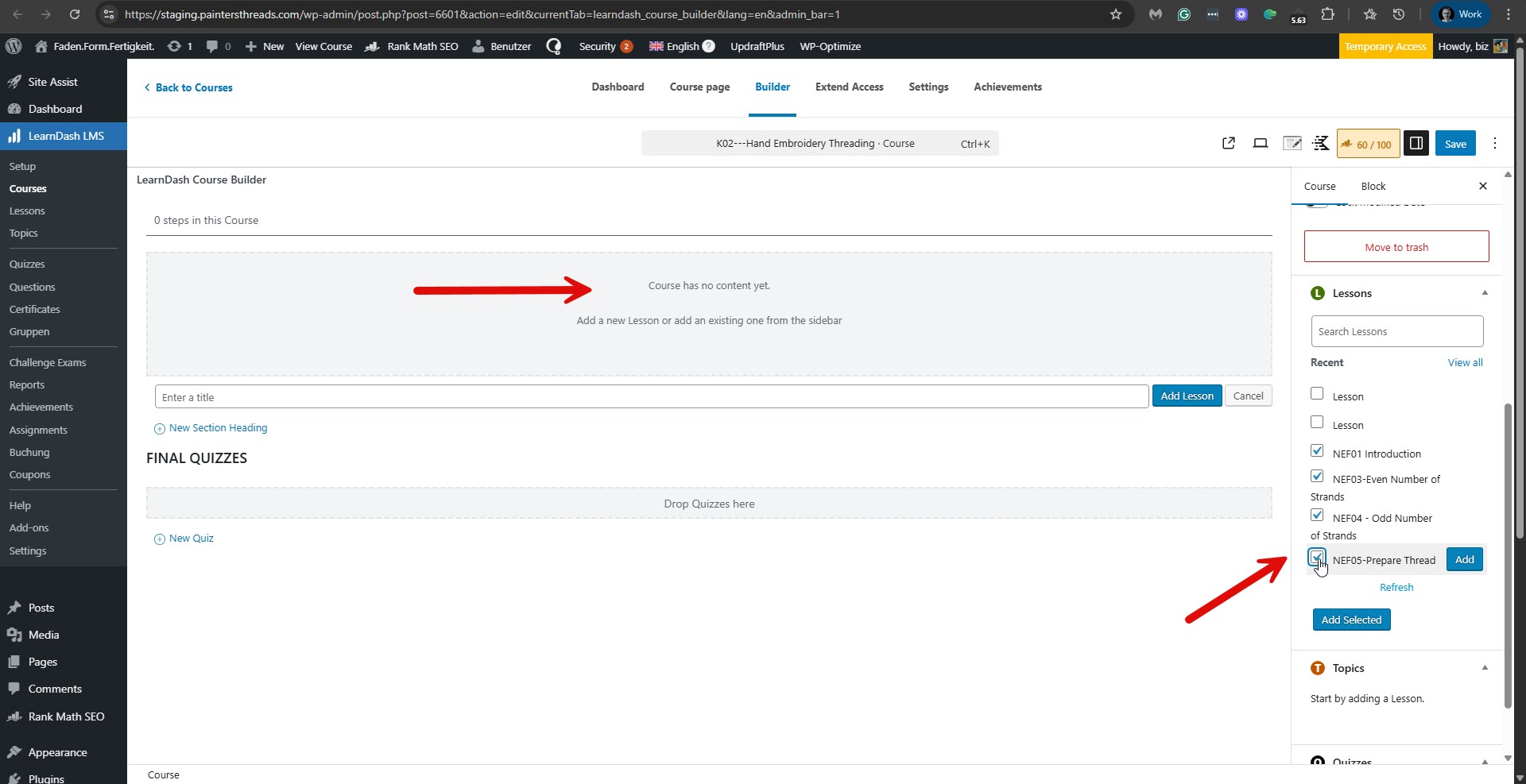Expand the English language switcher
The height and width of the screenshot is (784, 1526).
[x=681, y=46]
